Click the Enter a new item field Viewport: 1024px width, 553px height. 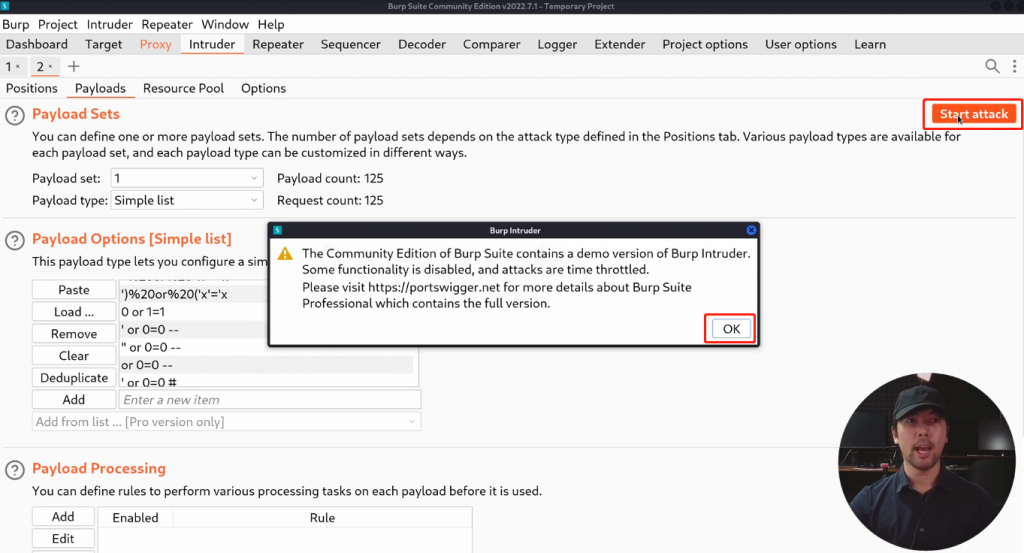(x=270, y=400)
